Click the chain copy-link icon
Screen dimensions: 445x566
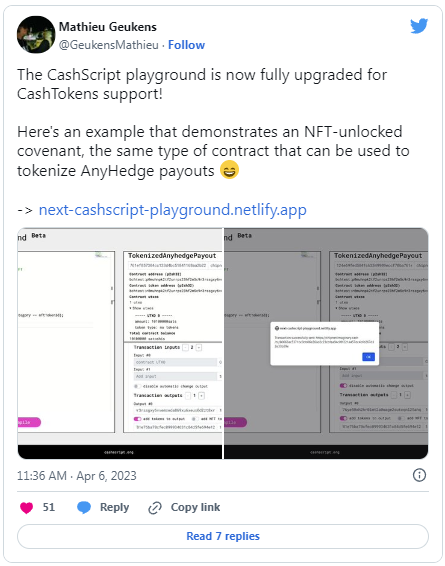[x=155, y=508]
